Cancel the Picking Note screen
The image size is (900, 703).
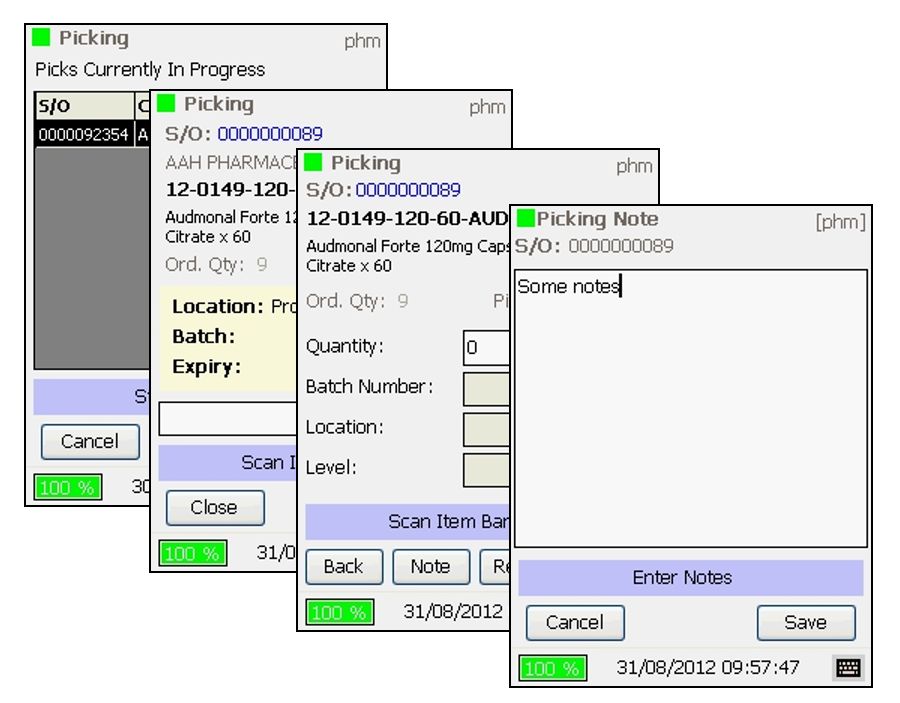coord(575,622)
